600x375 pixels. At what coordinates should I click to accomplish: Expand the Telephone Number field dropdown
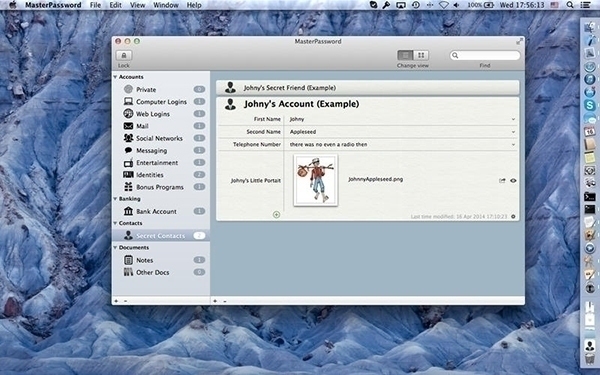point(513,145)
